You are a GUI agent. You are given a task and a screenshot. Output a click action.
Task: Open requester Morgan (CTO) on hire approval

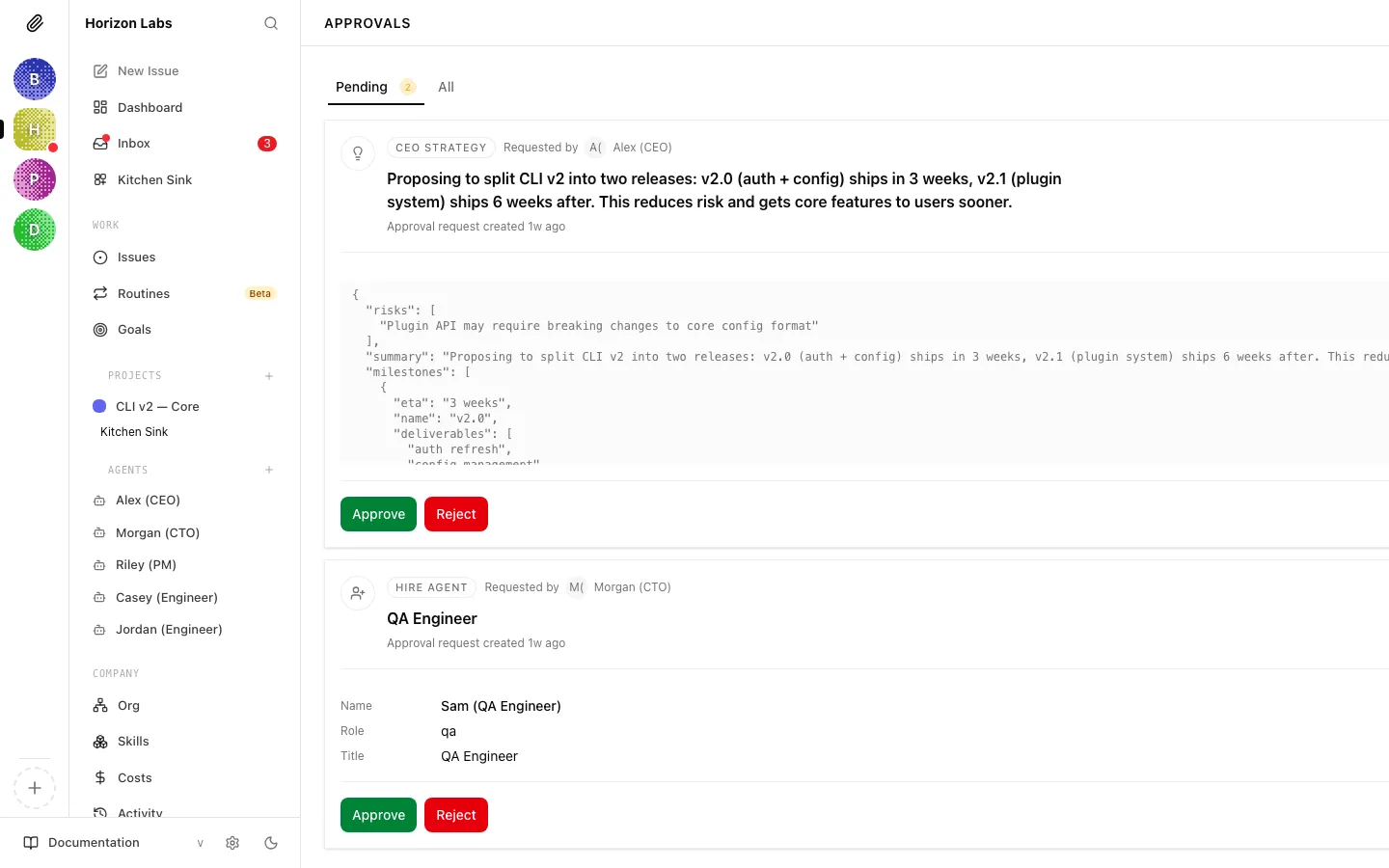click(619, 587)
